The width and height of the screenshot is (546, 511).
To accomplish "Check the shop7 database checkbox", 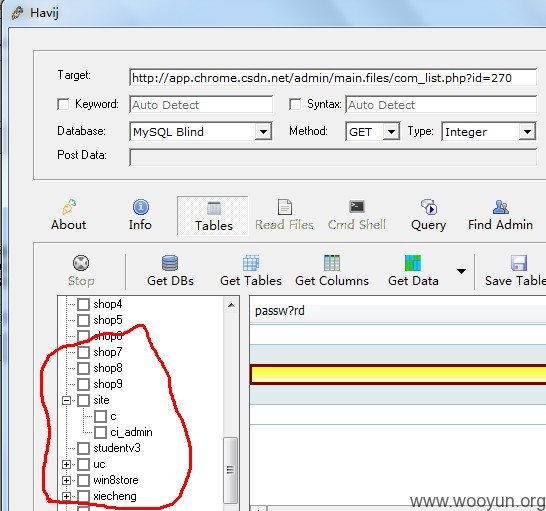I will pyautogui.click(x=83, y=352).
